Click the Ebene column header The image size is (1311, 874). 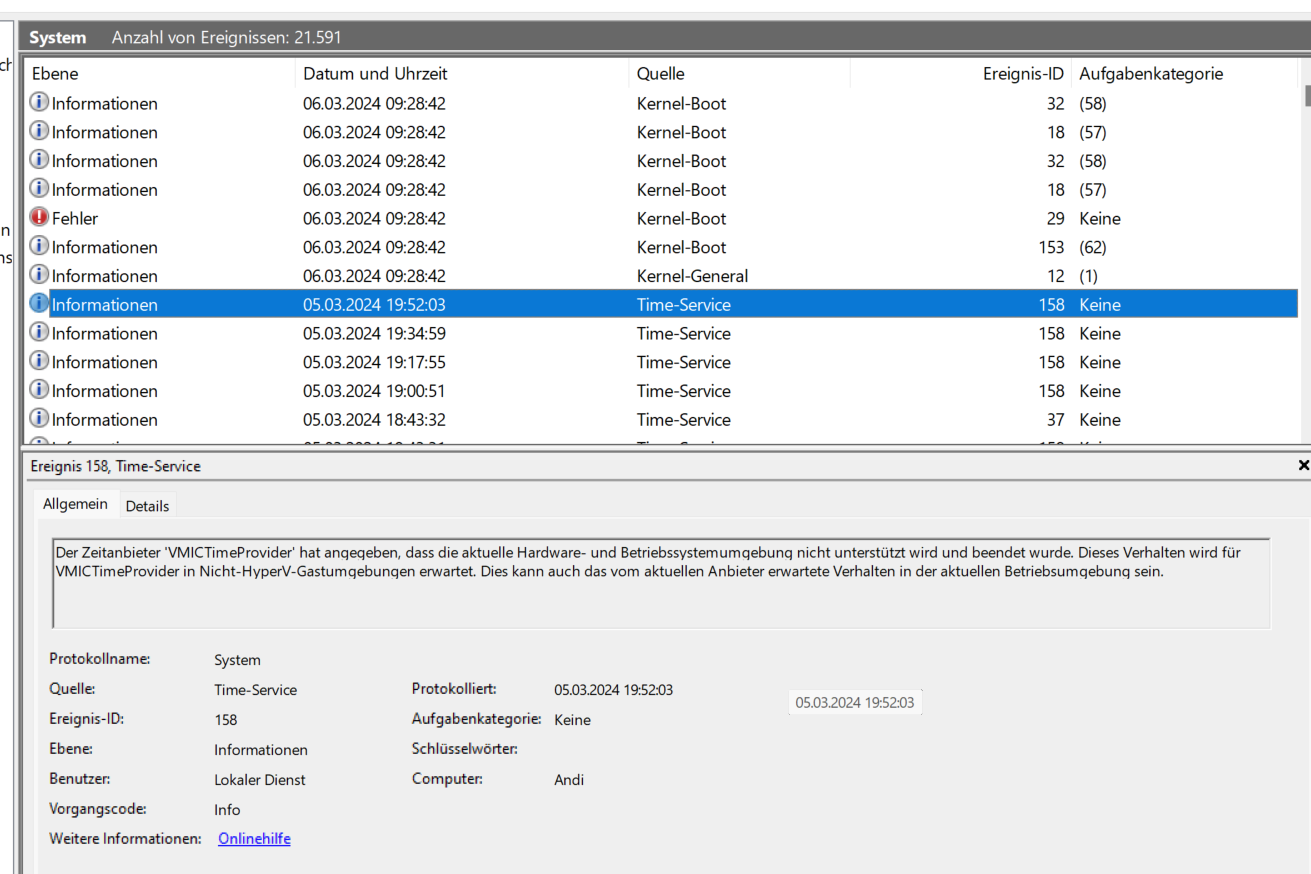pos(55,74)
